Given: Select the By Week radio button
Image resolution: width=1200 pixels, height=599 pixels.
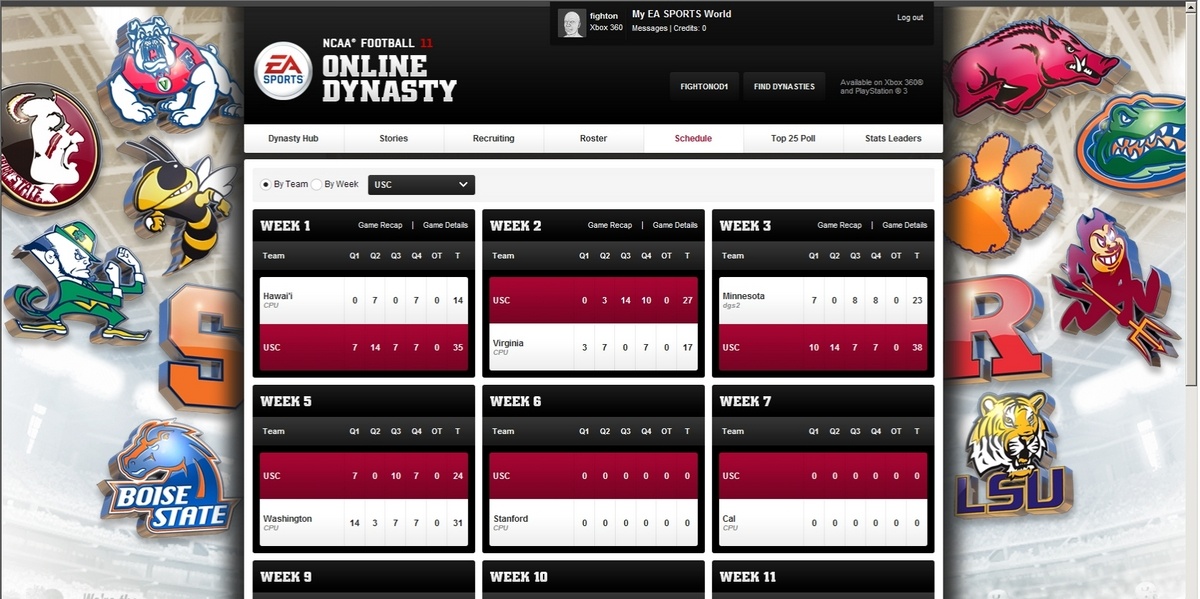Looking at the screenshot, I should click(x=316, y=185).
